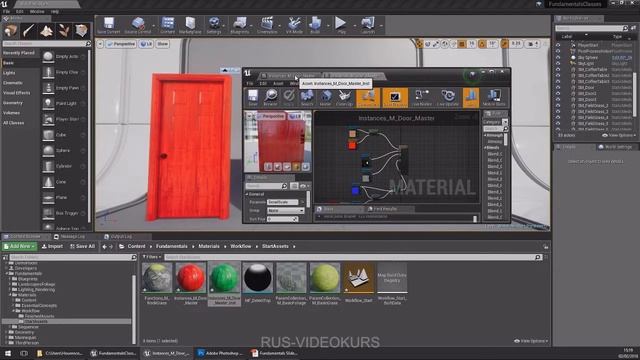
Task: Select the Paint mode brush icon
Action: (28, 31)
